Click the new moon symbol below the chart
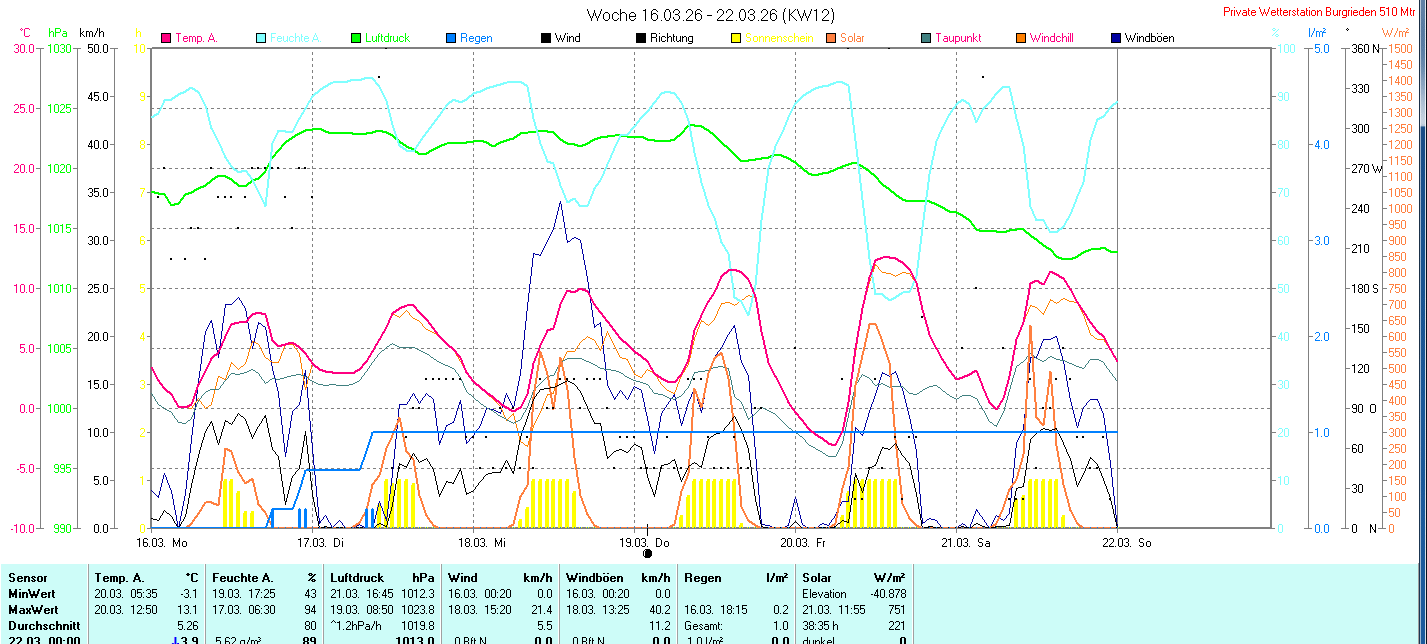Screen dimensions: 1427x644 (x=647, y=553)
